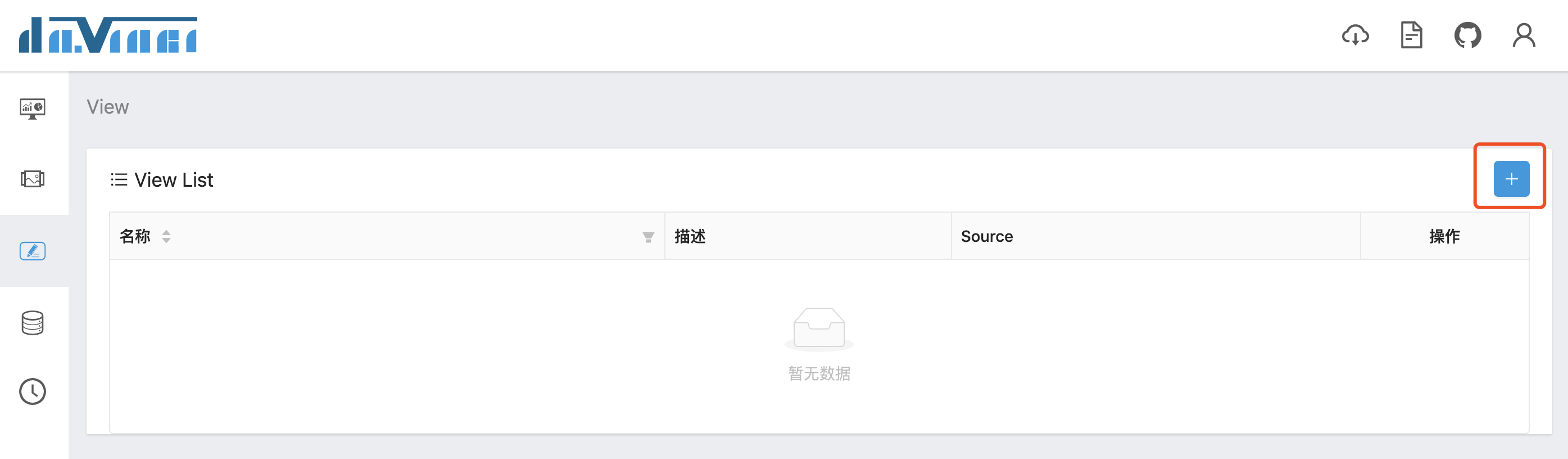
Task: Open the Display picture icon in sidebar
Action: pos(33,179)
